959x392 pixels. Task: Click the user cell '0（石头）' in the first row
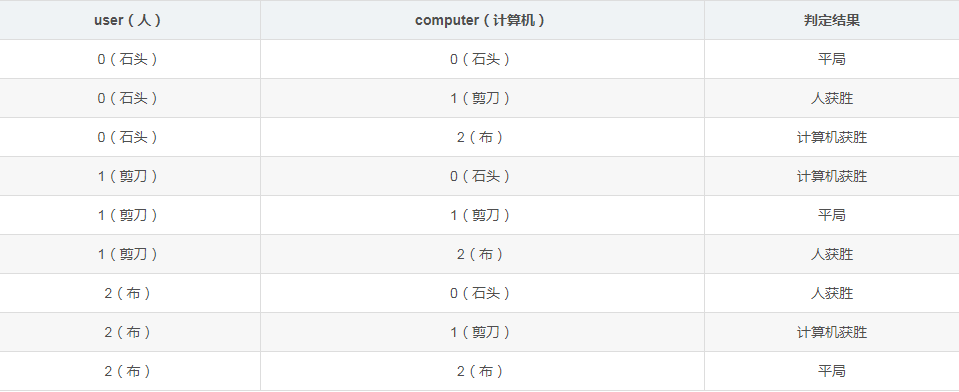[130, 59]
